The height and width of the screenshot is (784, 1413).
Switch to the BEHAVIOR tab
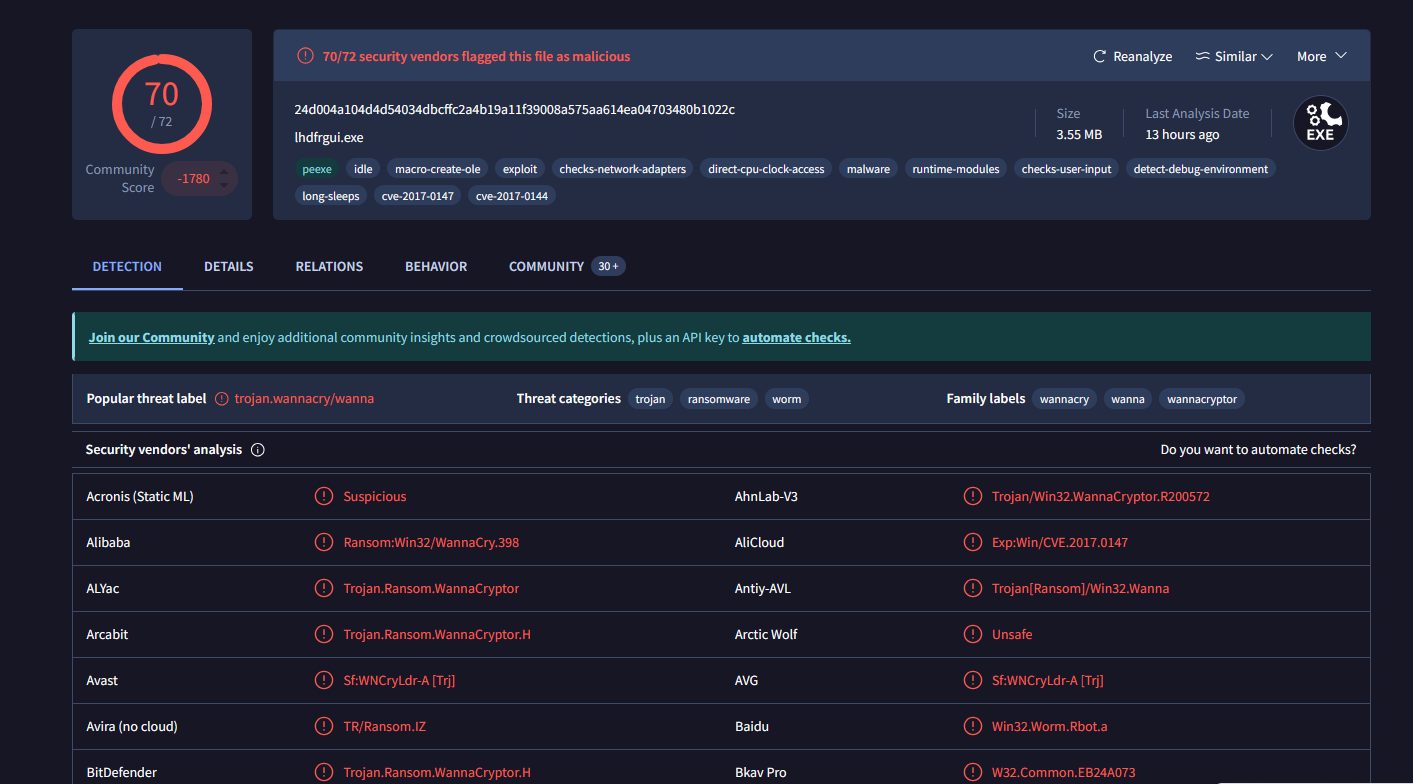[436, 267]
